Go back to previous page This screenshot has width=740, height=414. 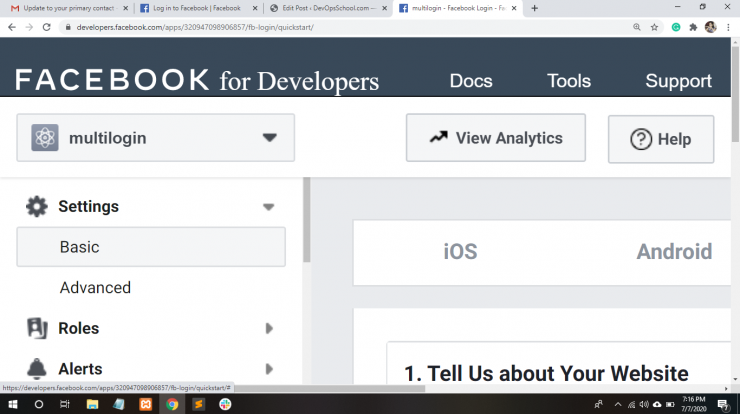12,27
